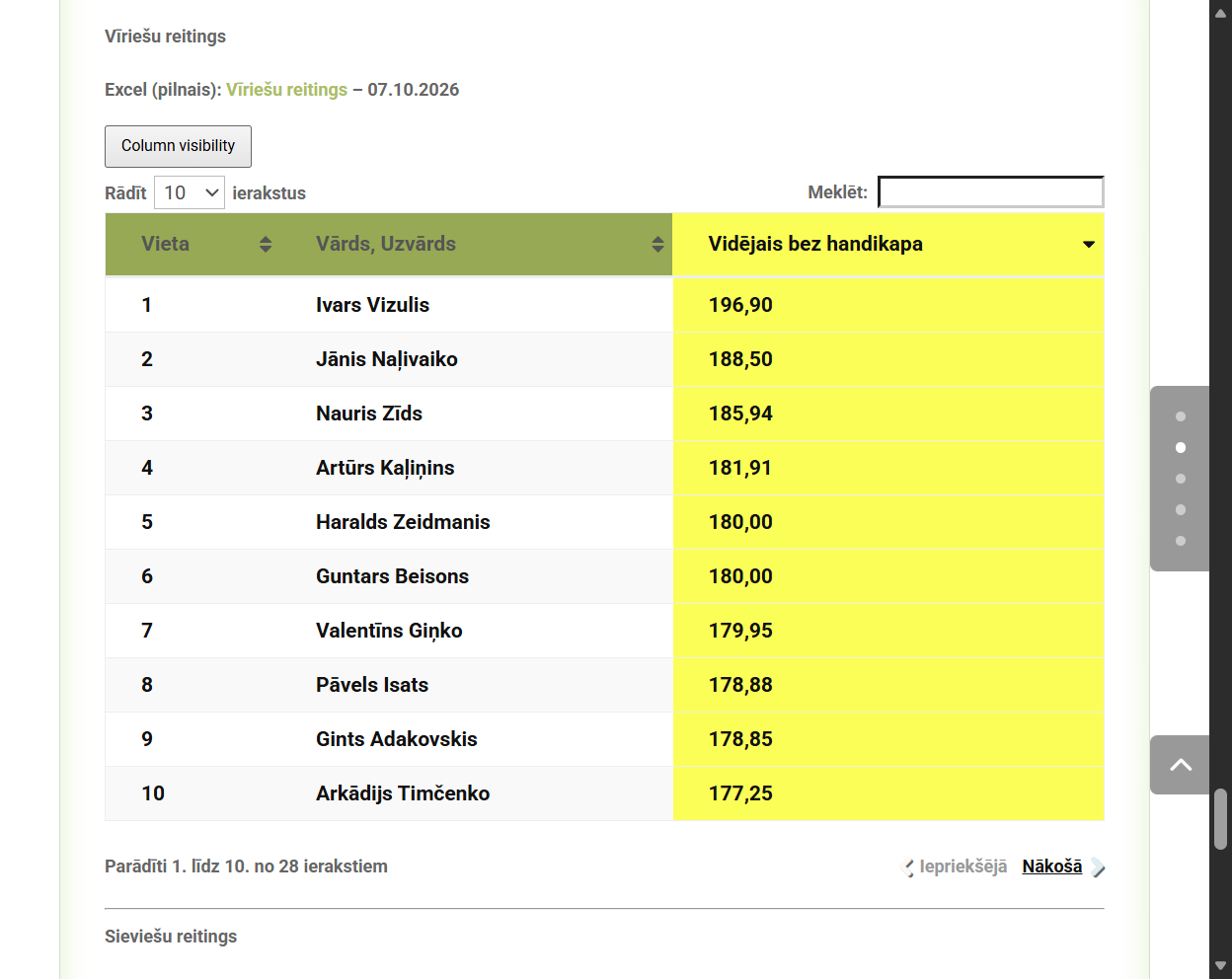Click the page scrollbar thumb
The height and width of the screenshot is (979, 1232).
coord(1220,818)
